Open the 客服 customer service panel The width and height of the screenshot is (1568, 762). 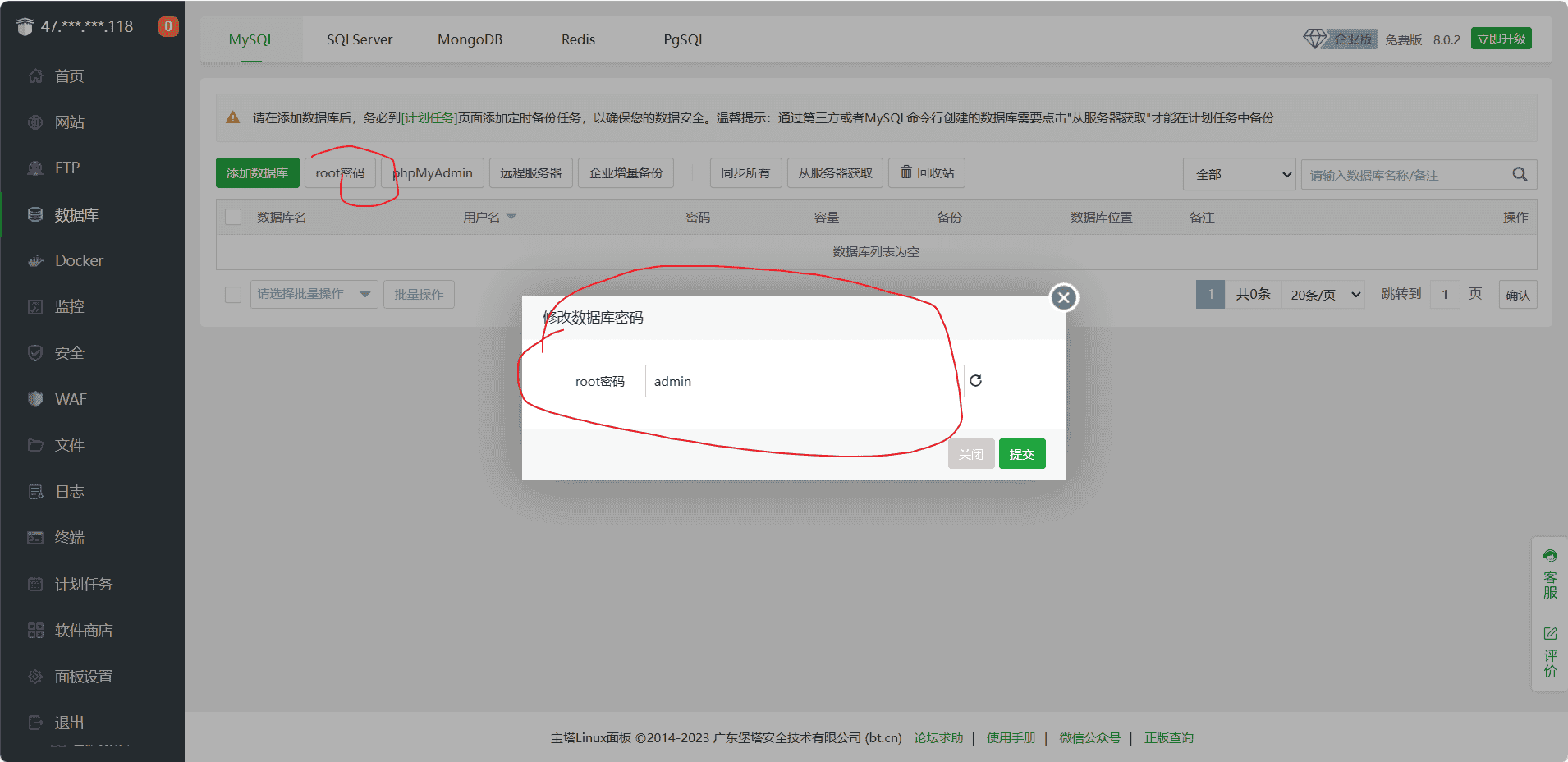coord(1550,575)
